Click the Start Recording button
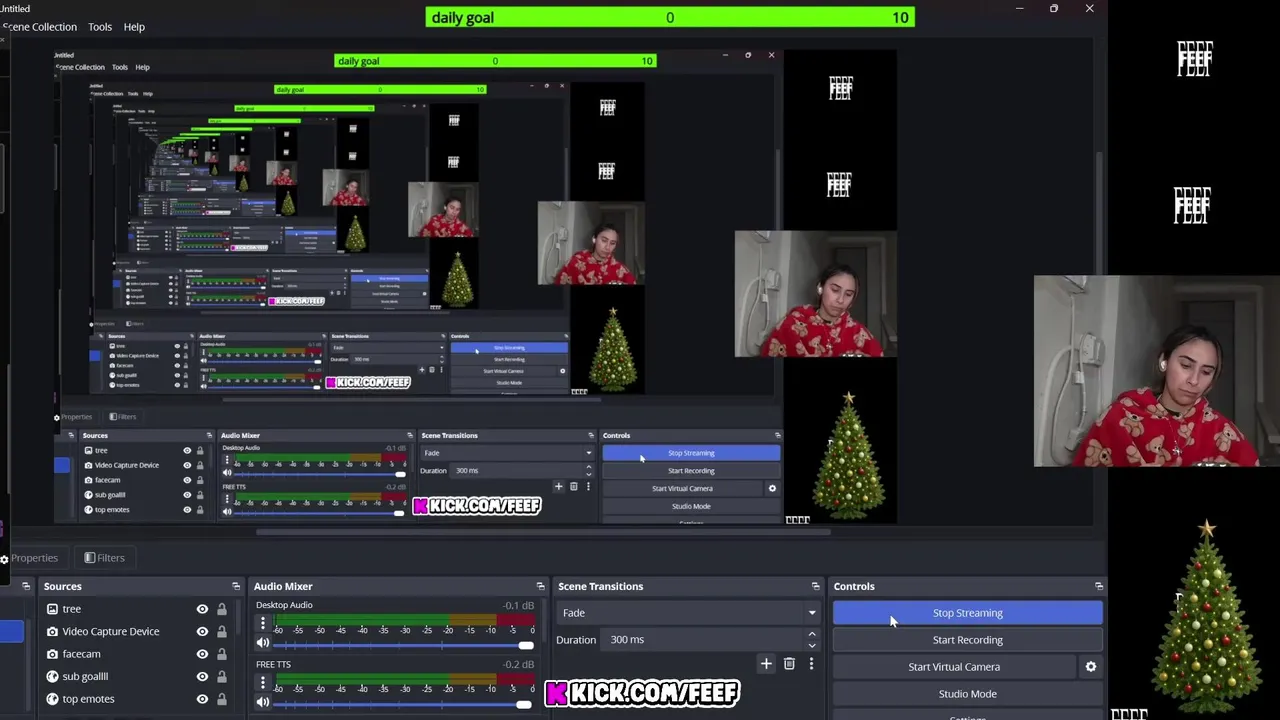Screen dimensions: 1280x720 pyautogui.click(x=967, y=640)
